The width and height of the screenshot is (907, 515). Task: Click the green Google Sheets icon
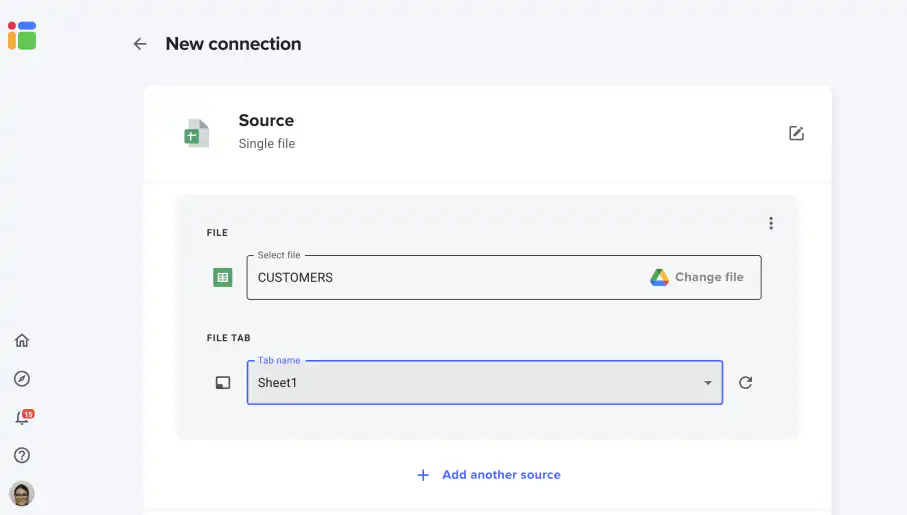pos(223,278)
